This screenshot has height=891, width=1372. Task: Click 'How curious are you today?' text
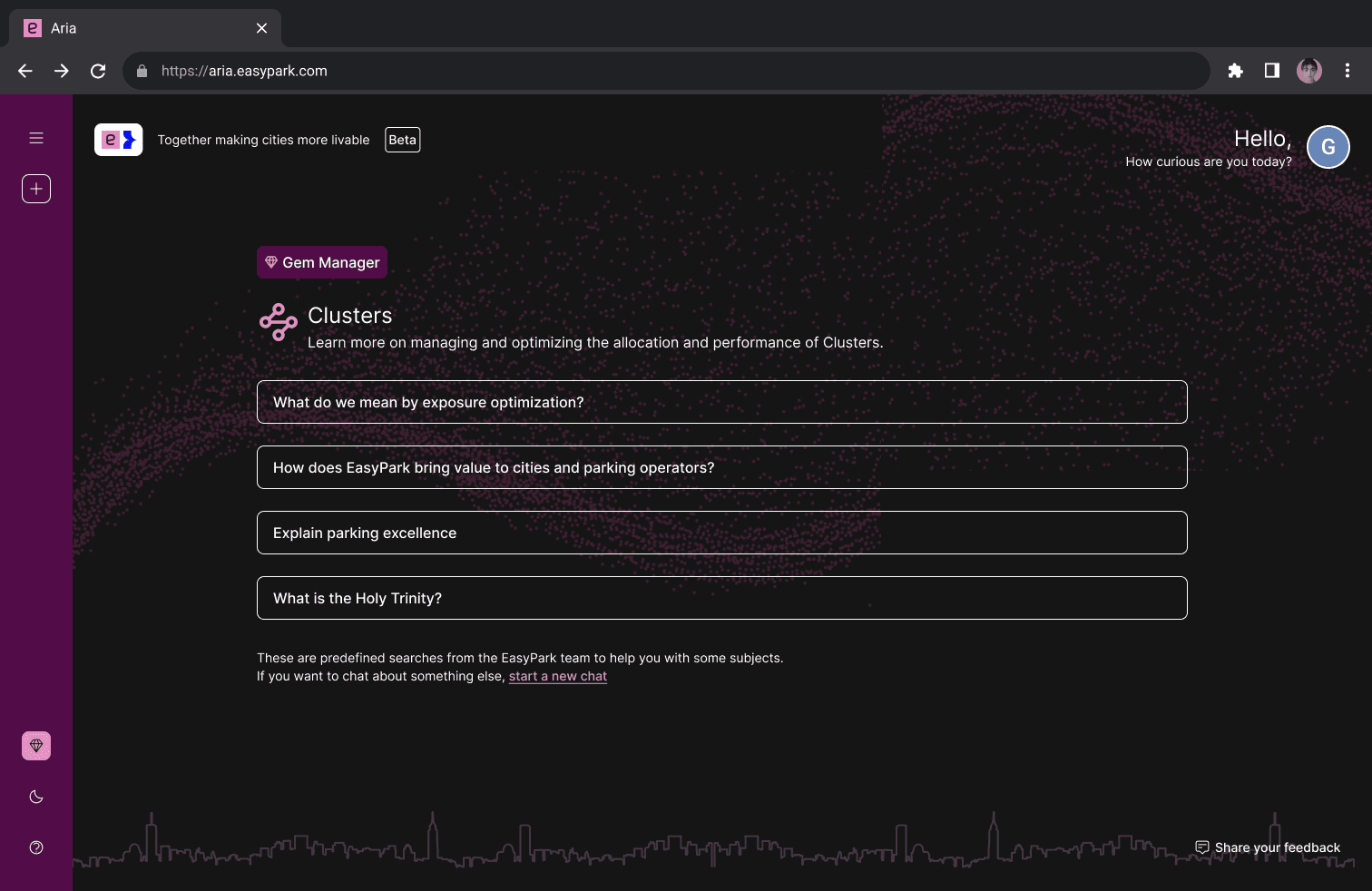1209,162
